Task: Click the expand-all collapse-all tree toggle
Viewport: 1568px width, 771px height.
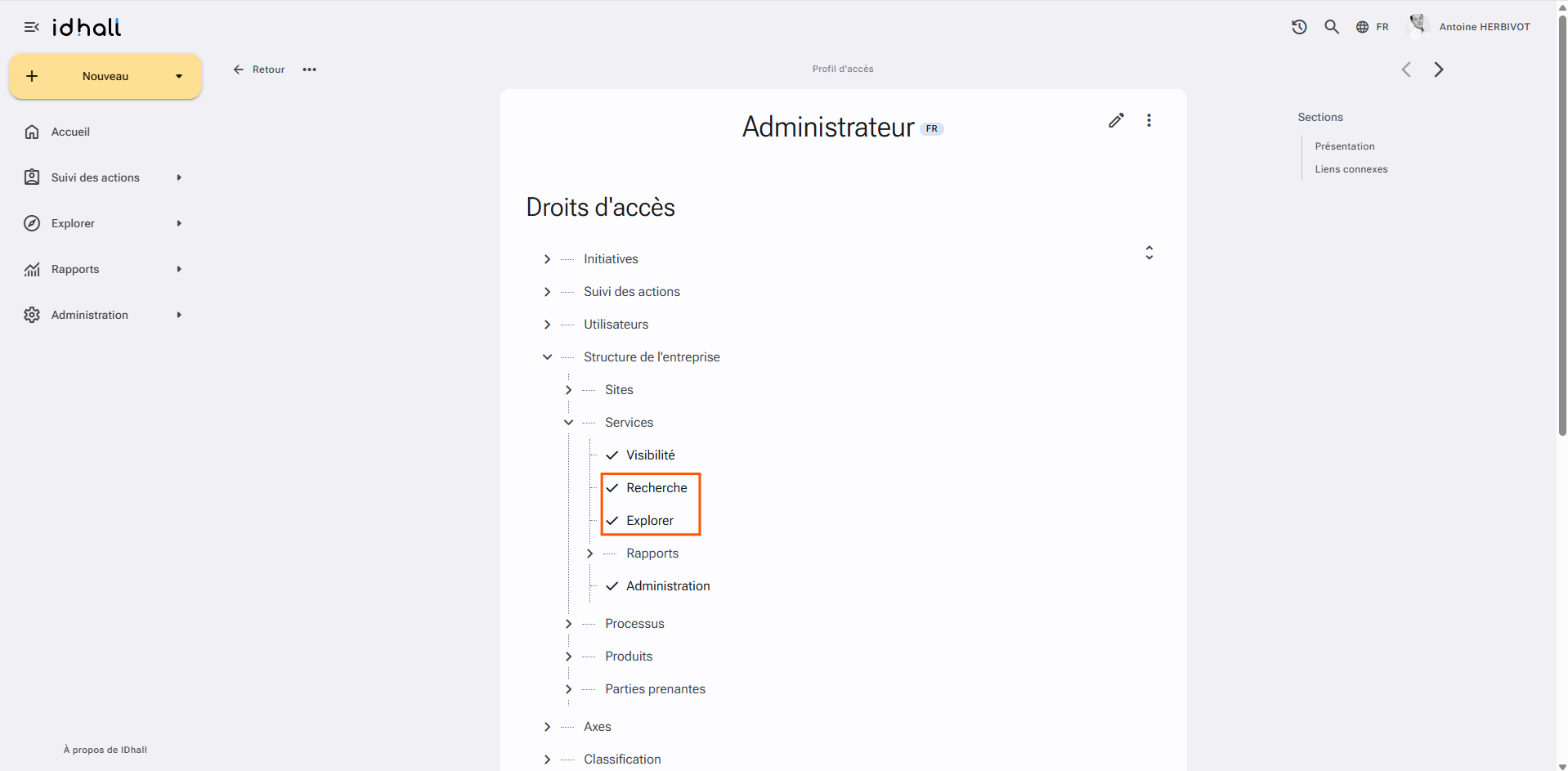Action: 1149,253
